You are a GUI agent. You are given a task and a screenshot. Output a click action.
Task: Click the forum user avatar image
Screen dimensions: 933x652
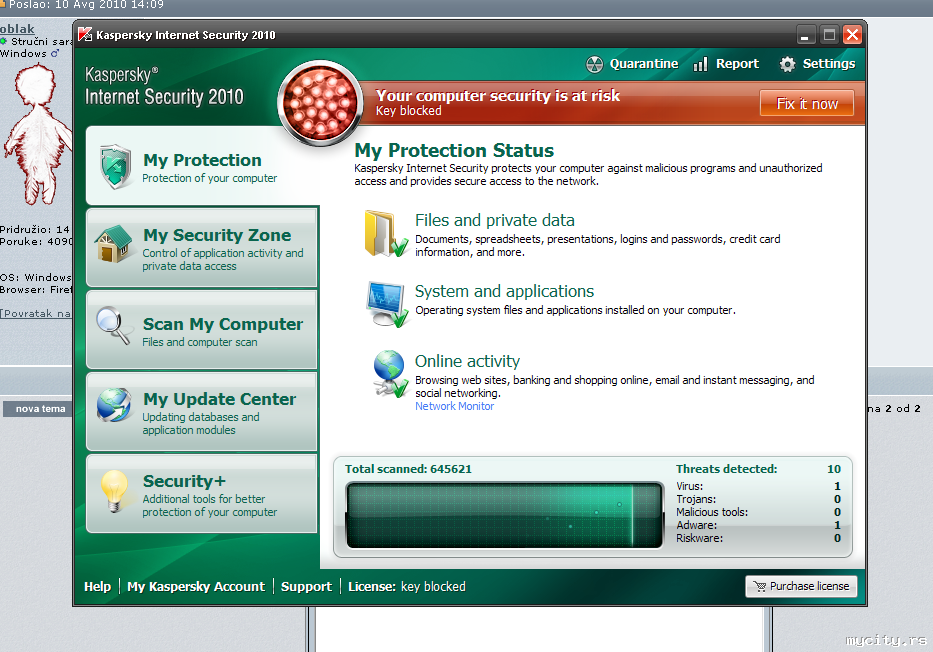(x=37, y=136)
